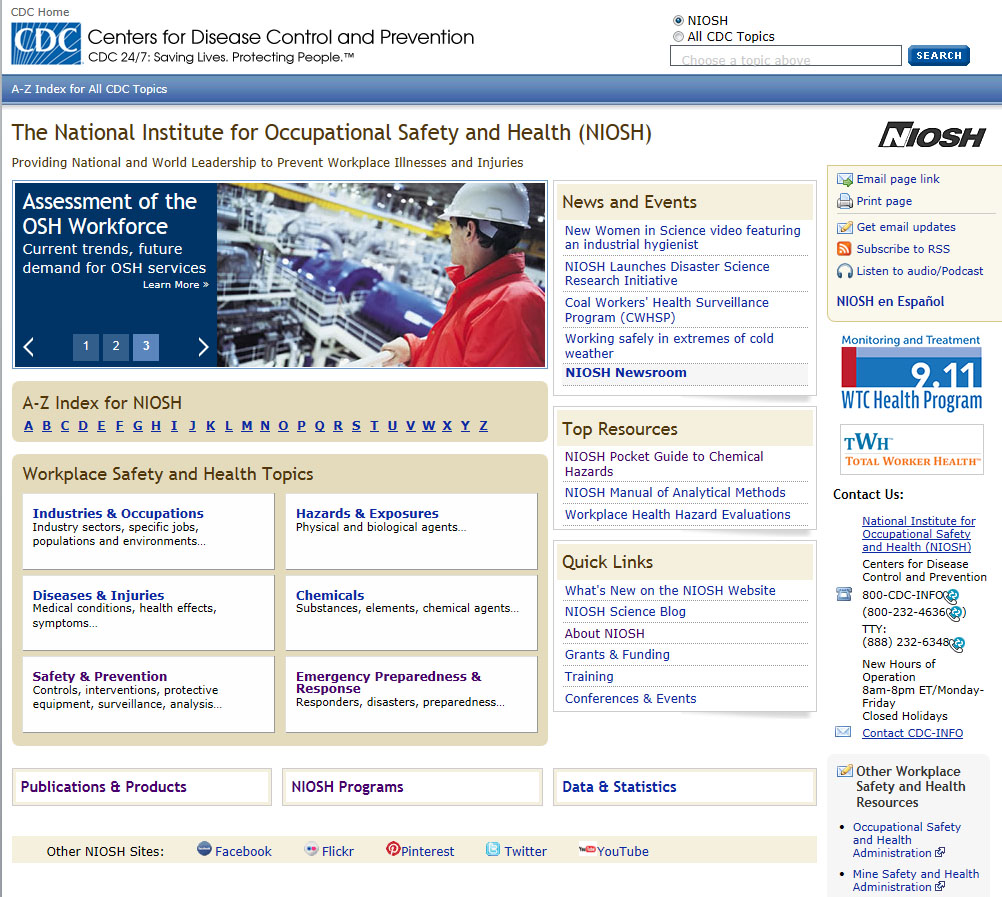This screenshot has width=1002, height=897.
Task: Click the Get email updates icon
Action: click(x=845, y=227)
